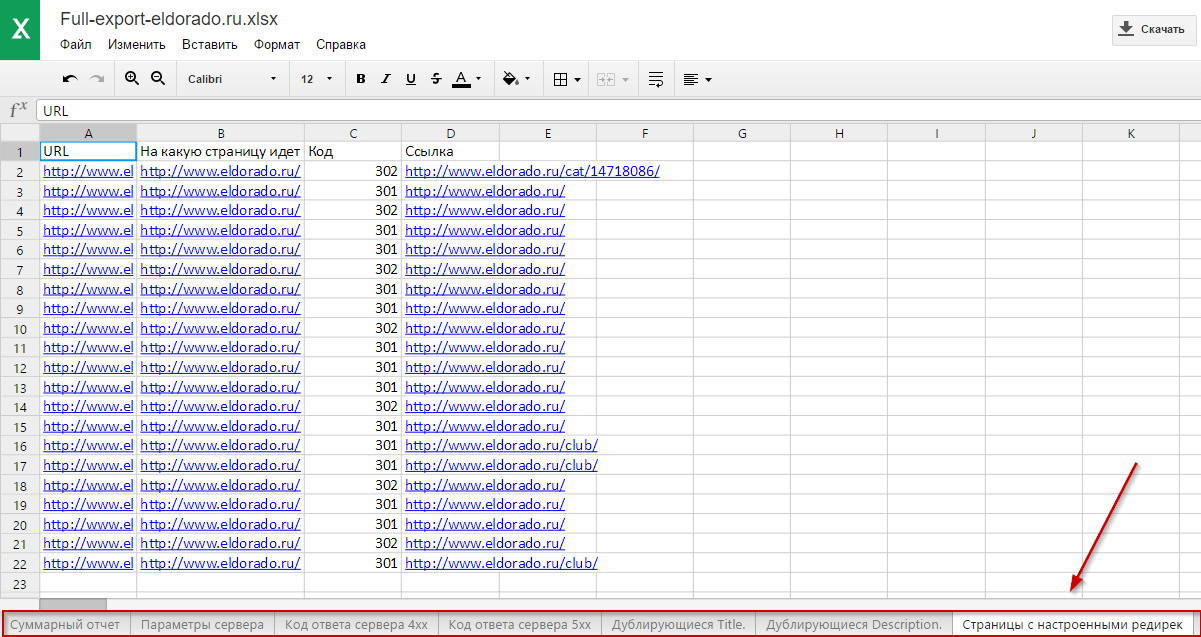Expand the font color dropdown arrow

[x=478, y=79]
